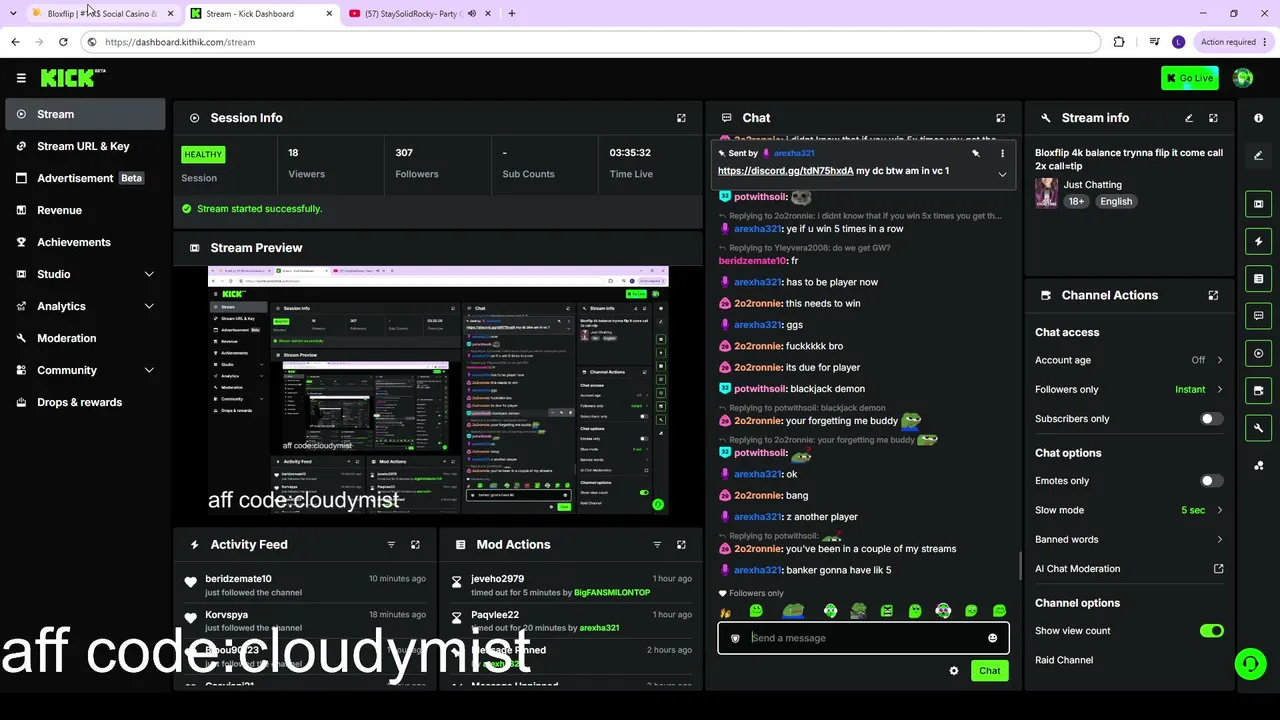Click the KICK logo in the header

pyautogui.click(x=72, y=78)
